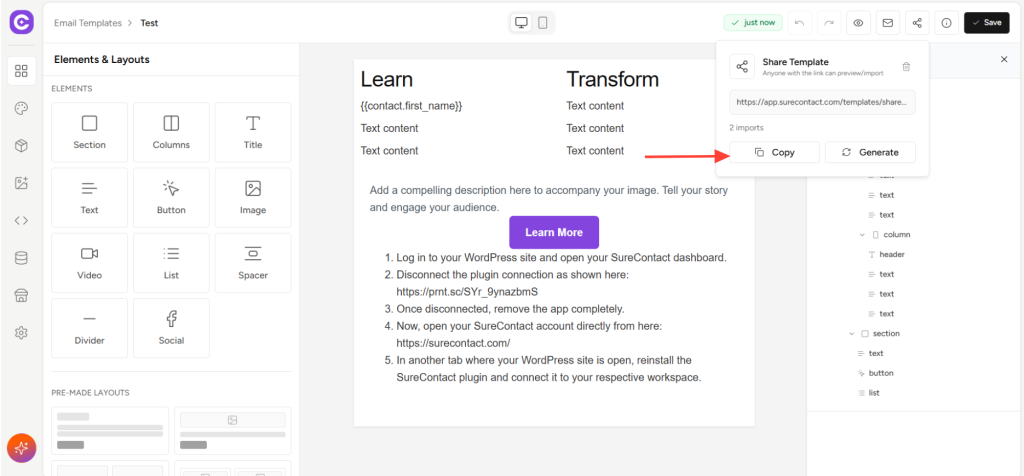
Task: Open the theme palette icon in sidebar
Action: click(x=21, y=108)
